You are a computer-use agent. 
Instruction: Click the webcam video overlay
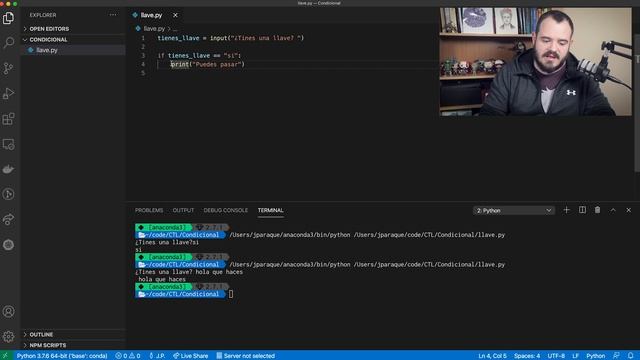click(x=536, y=62)
